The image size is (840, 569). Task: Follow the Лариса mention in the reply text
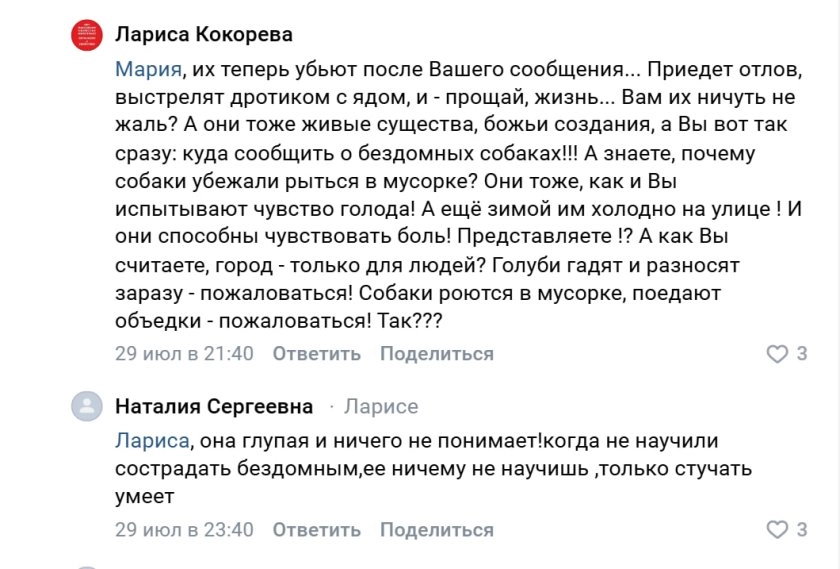click(152, 440)
